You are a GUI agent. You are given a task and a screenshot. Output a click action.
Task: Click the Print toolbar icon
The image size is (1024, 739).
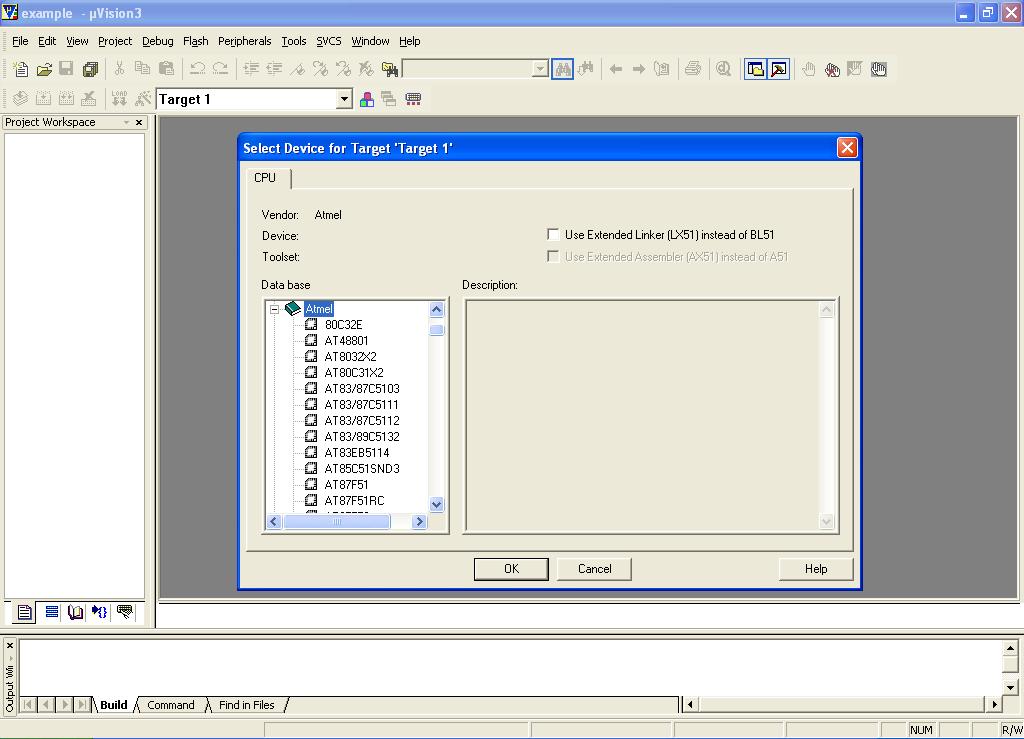(x=693, y=69)
